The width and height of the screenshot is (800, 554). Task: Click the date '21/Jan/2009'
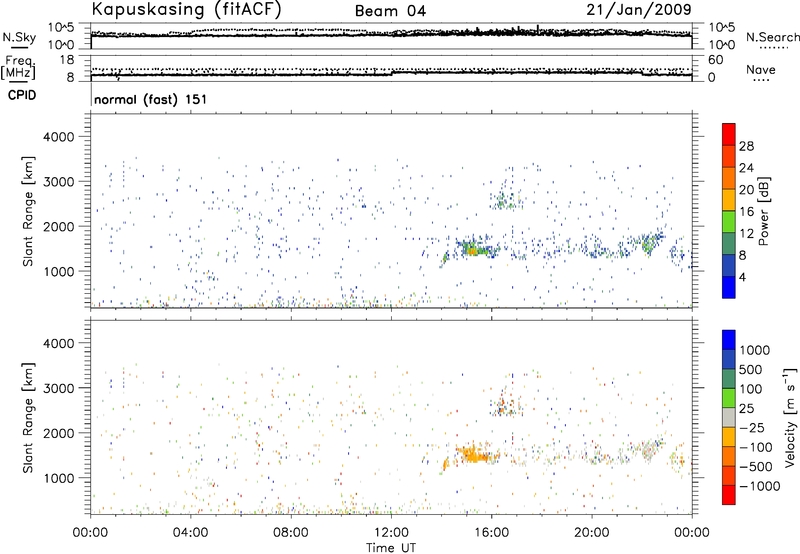pyautogui.click(x=639, y=9)
